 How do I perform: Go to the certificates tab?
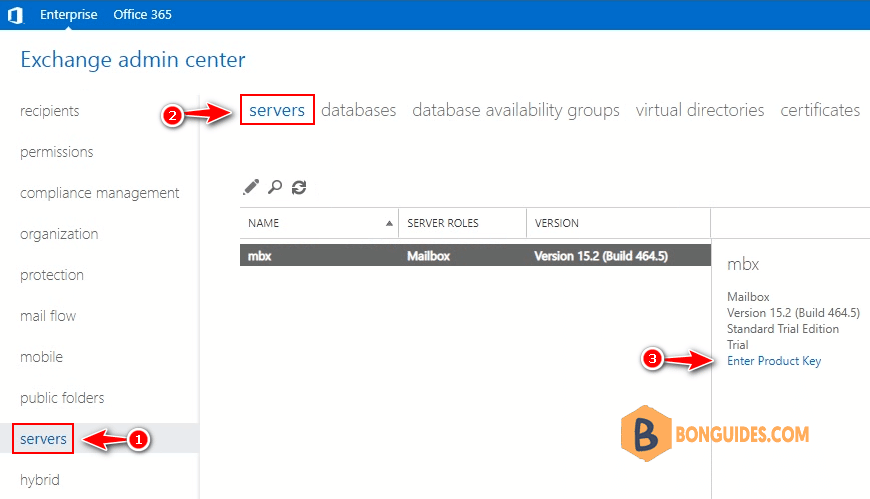pos(820,110)
